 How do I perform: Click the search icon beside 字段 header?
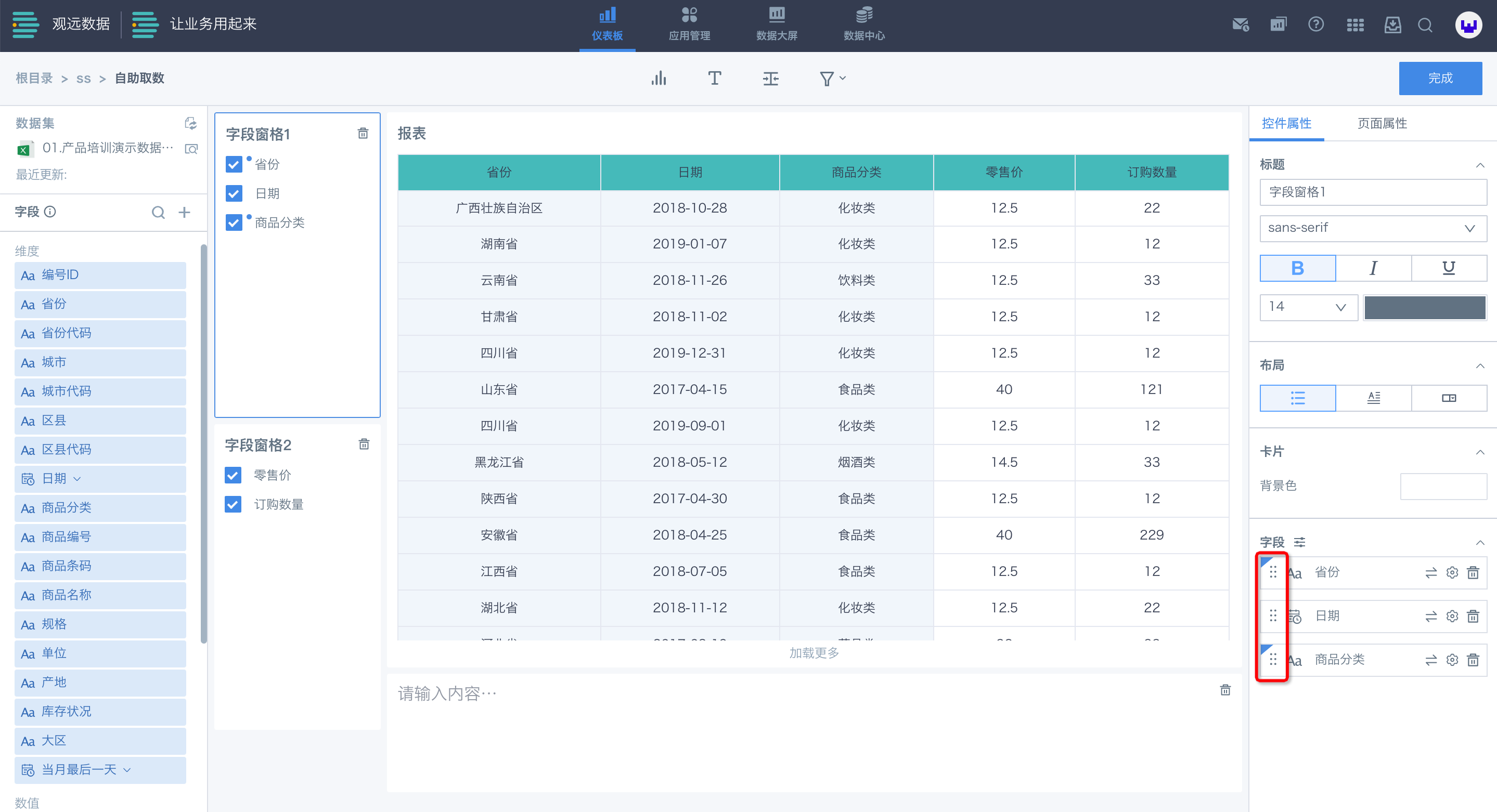(x=158, y=213)
